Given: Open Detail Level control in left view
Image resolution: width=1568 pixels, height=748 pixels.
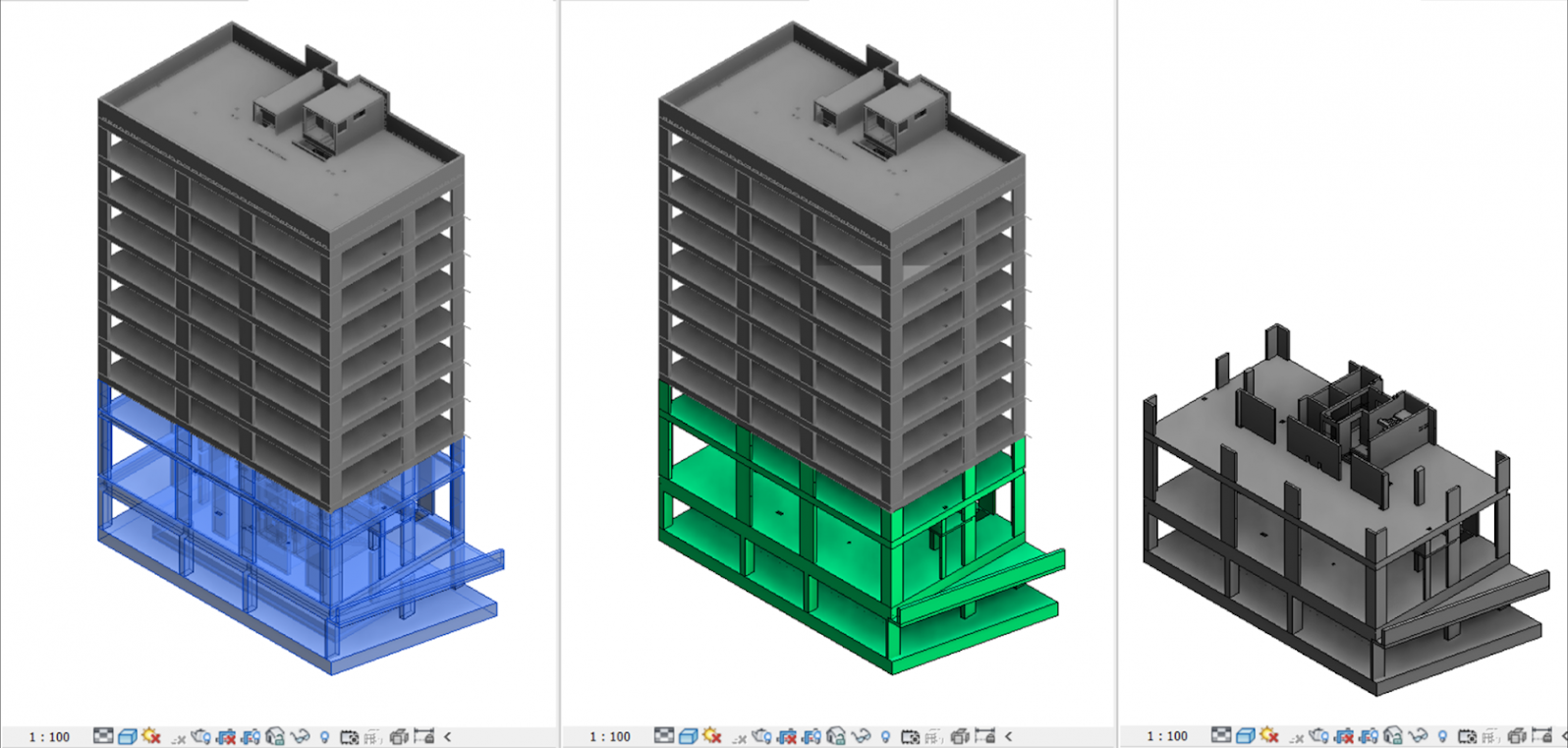Looking at the screenshot, I should tap(103, 736).
